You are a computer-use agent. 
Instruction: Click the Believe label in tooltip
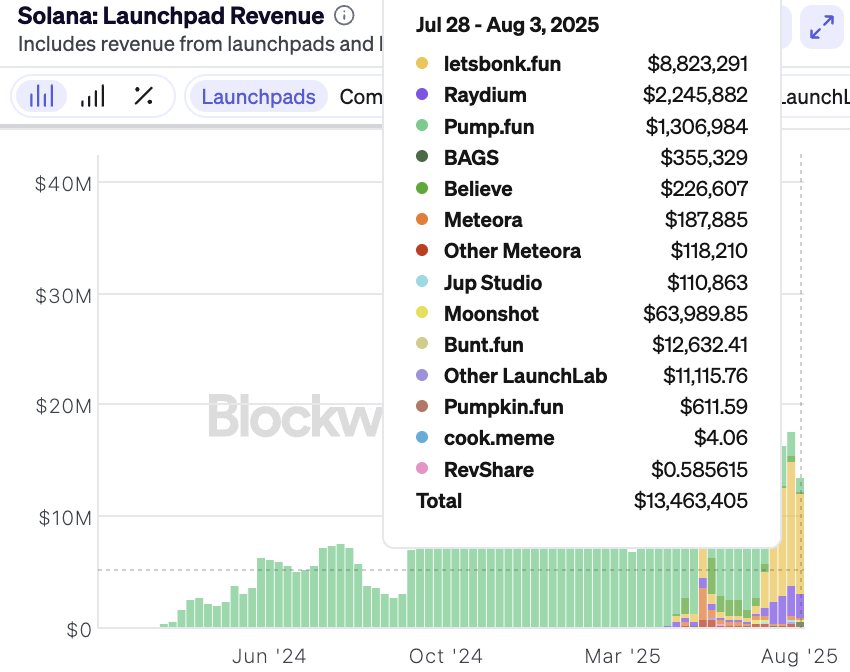[478, 189]
